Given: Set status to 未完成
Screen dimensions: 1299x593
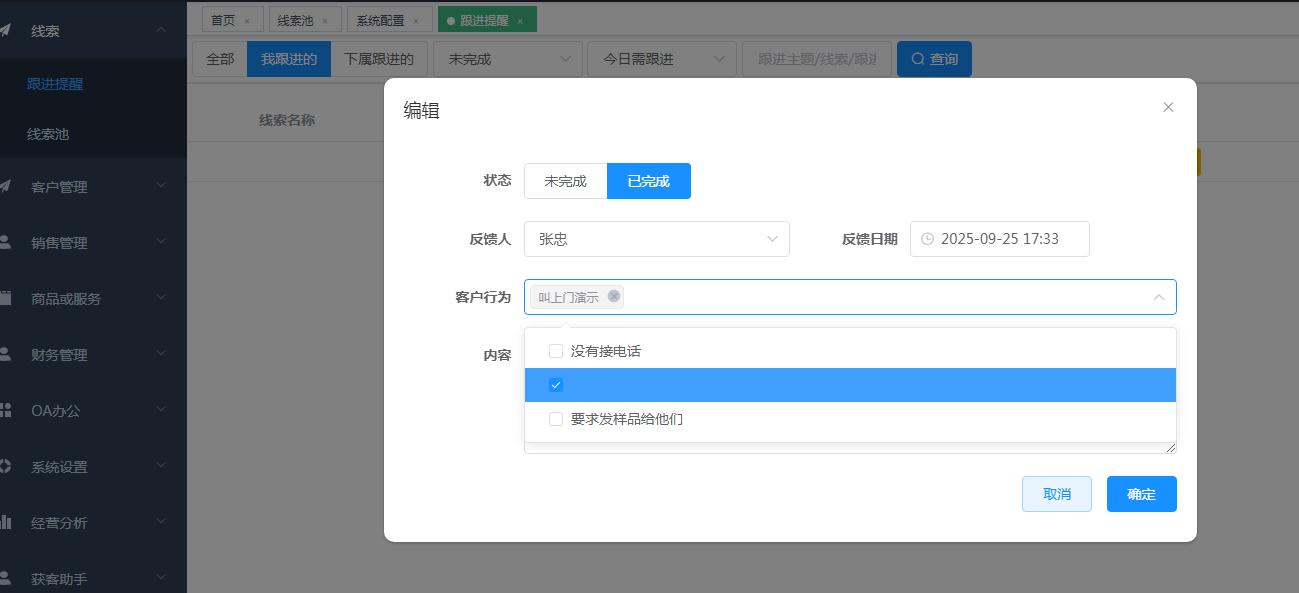Looking at the screenshot, I should click(565, 181).
